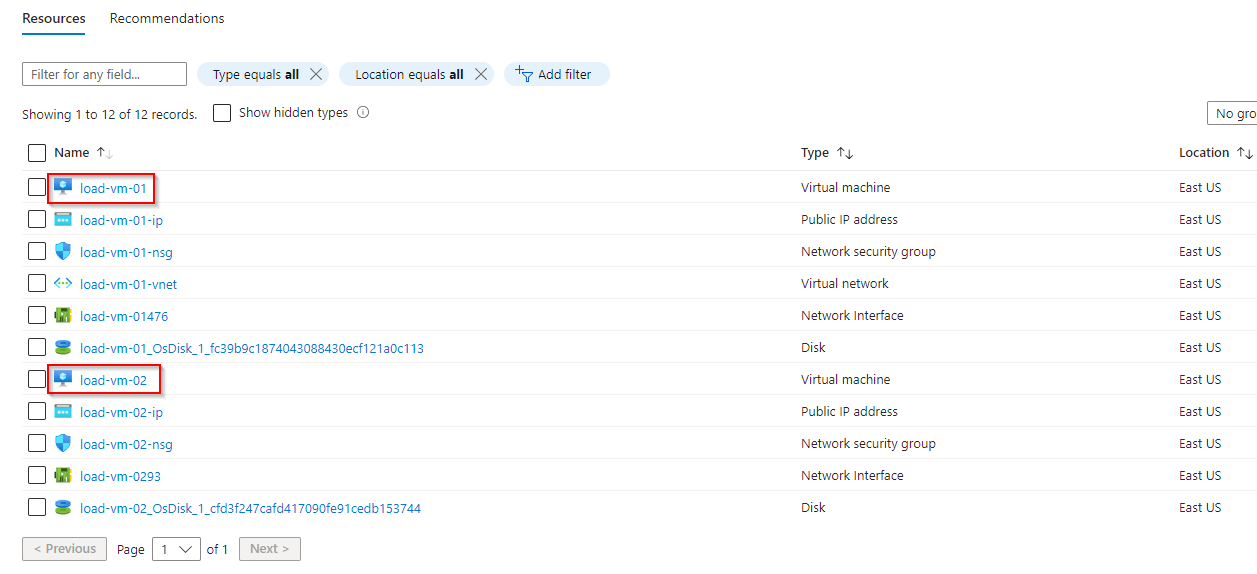Image resolution: width=1257 pixels, height=574 pixels.
Task: Click the load-vm-01_OsDisk disk icon
Action: pos(63,347)
